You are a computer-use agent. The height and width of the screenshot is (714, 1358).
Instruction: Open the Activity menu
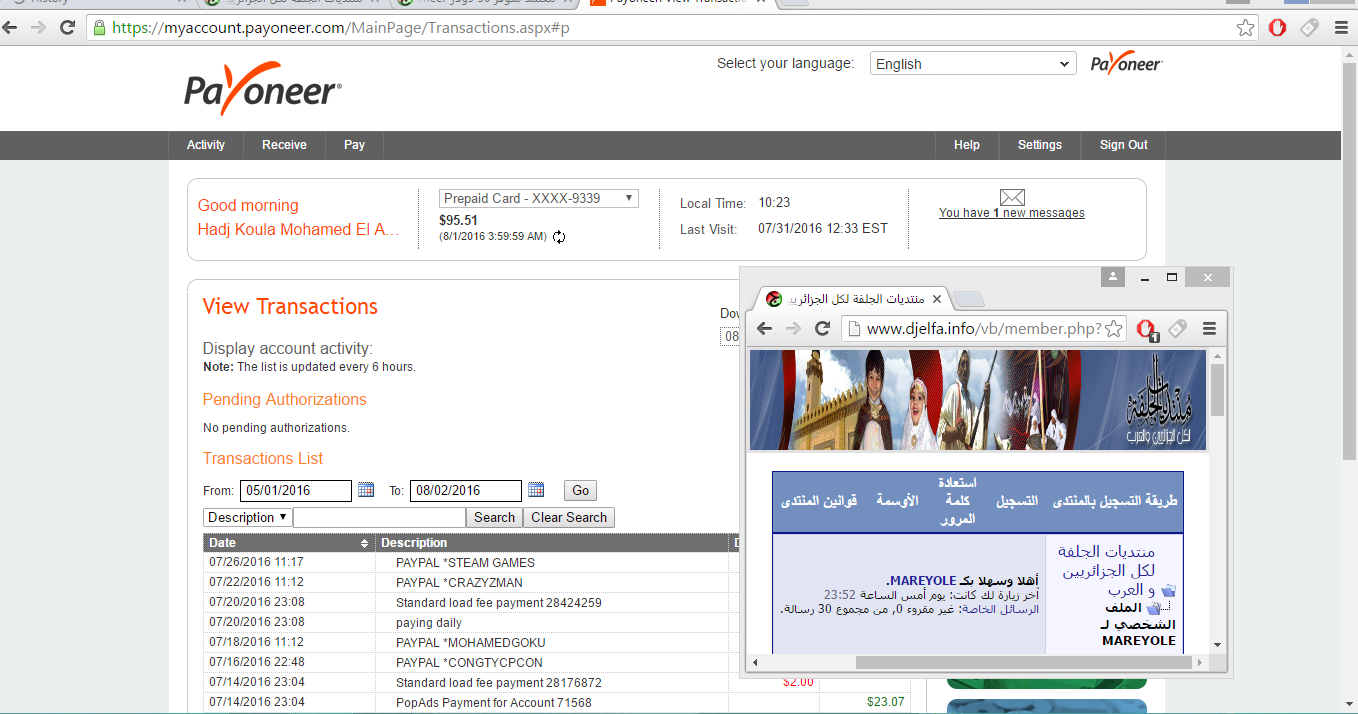[x=206, y=145]
